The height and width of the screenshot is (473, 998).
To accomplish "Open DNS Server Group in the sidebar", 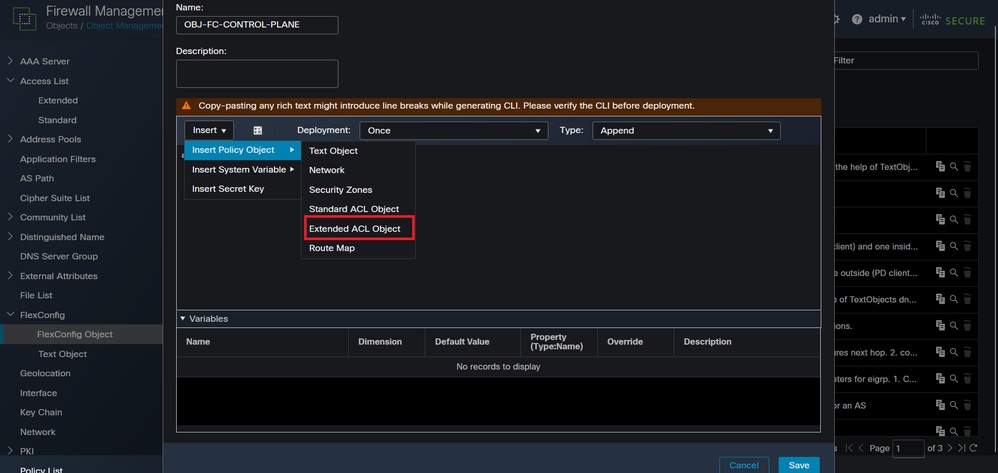I will [x=59, y=257].
